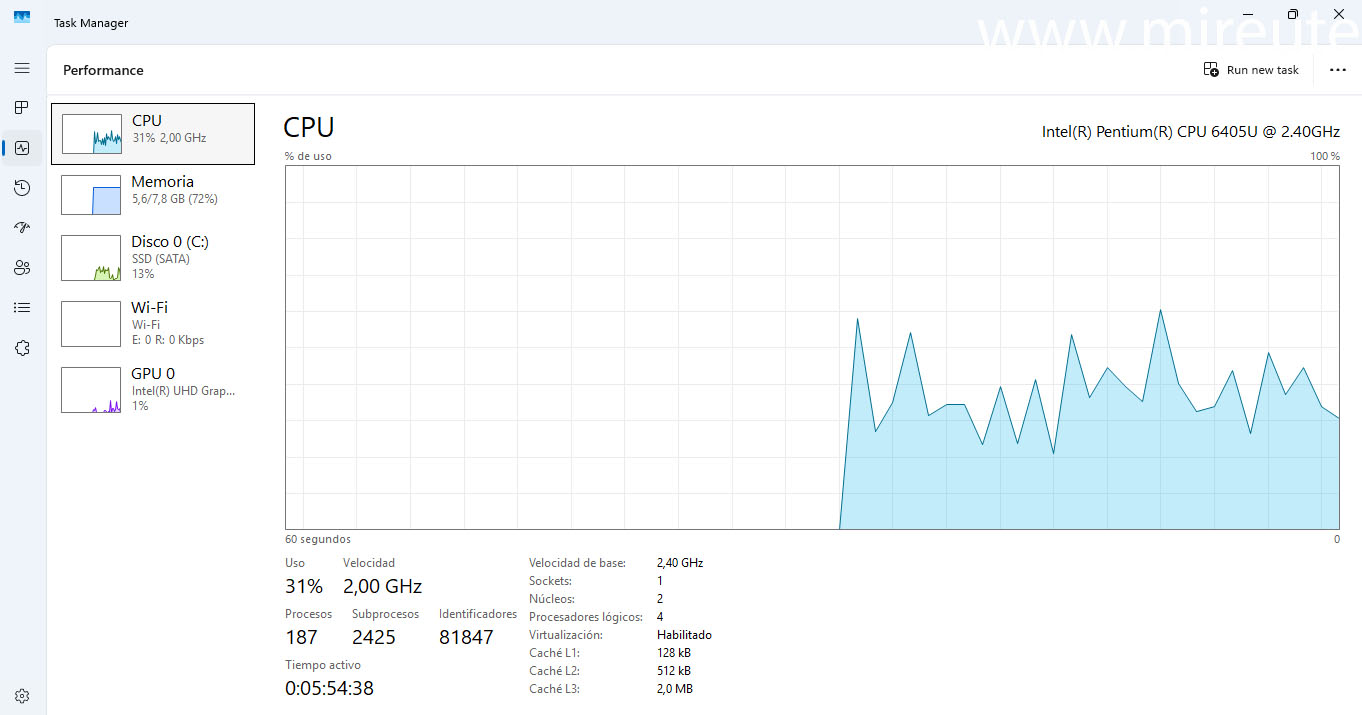The height and width of the screenshot is (715, 1362).
Task: Click the 100 % axis label
Action: (1325, 156)
